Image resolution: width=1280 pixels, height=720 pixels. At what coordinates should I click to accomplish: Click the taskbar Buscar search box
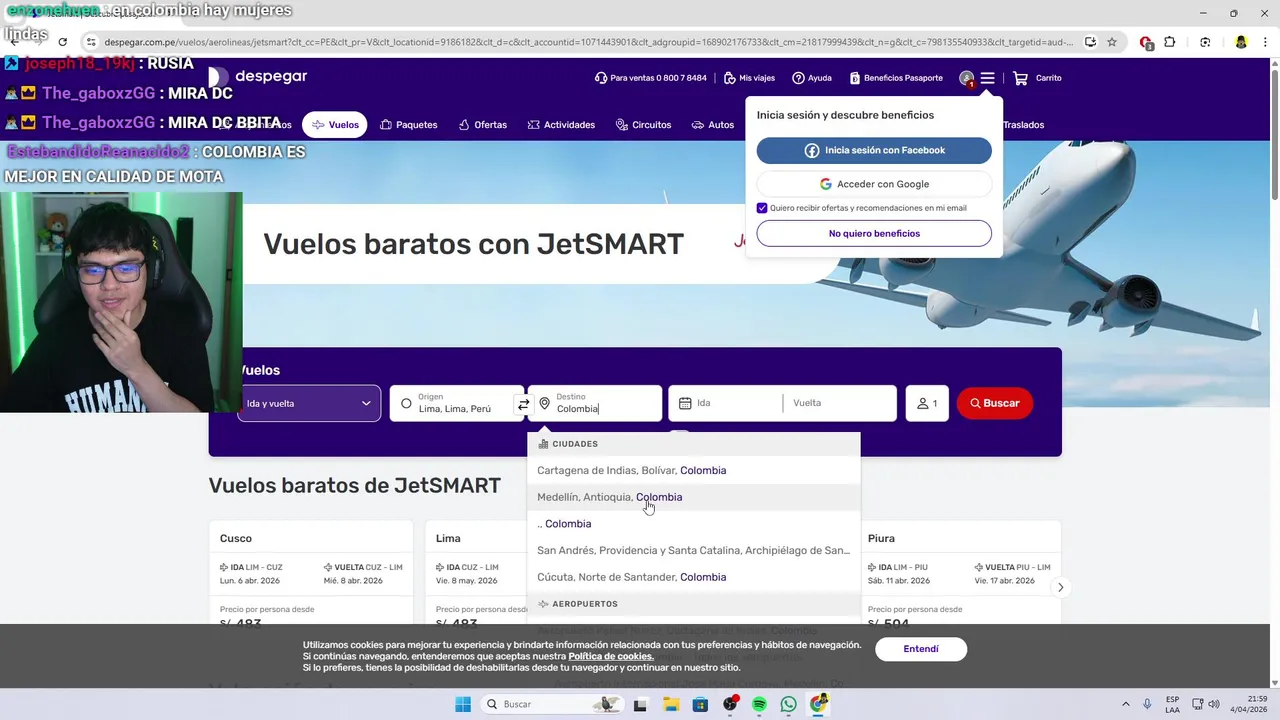pos(552,704)
